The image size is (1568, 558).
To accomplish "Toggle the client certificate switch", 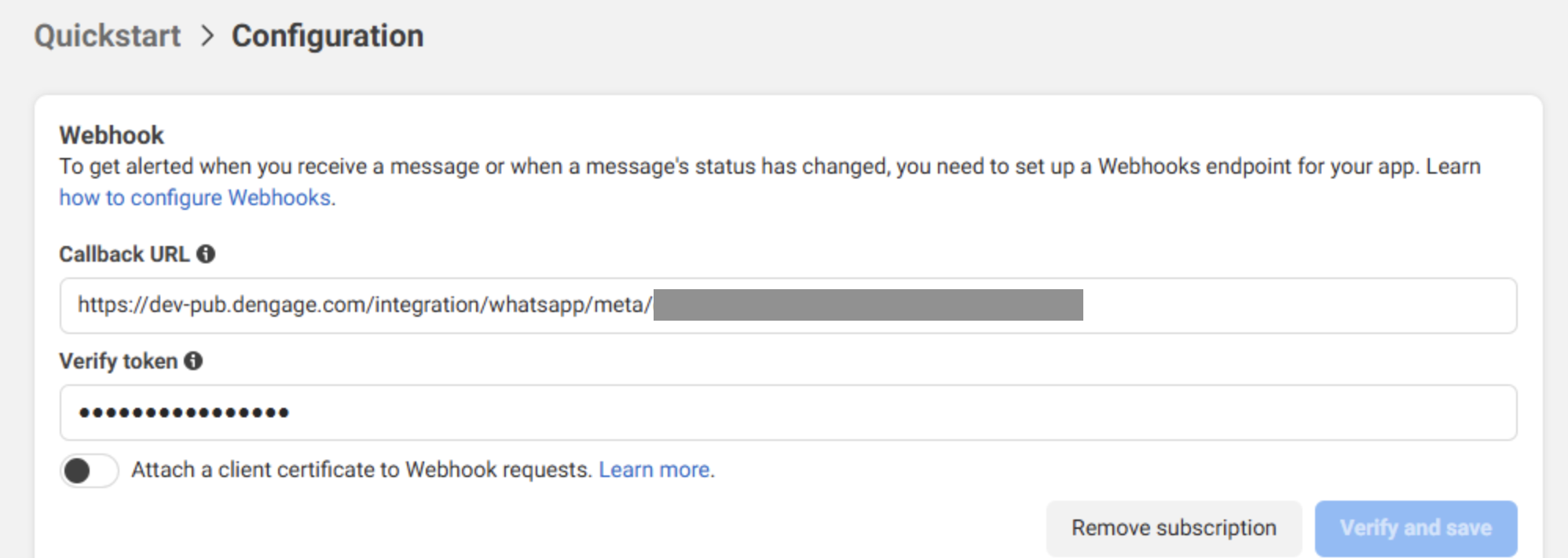I will [x=90, y=471].
